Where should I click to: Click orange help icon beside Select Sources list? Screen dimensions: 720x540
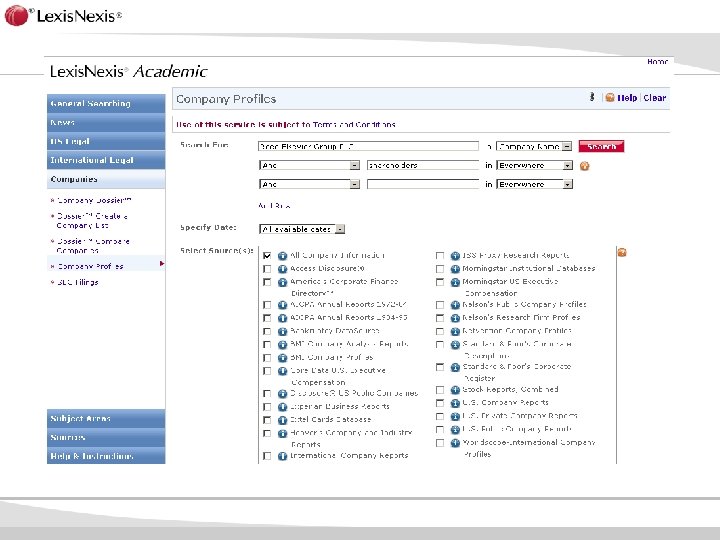622,252
